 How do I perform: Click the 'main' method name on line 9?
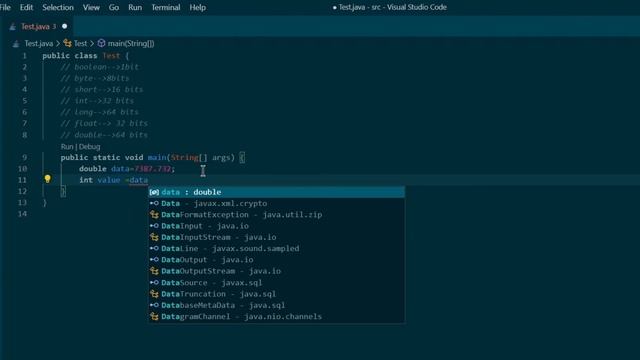point(157,158)
